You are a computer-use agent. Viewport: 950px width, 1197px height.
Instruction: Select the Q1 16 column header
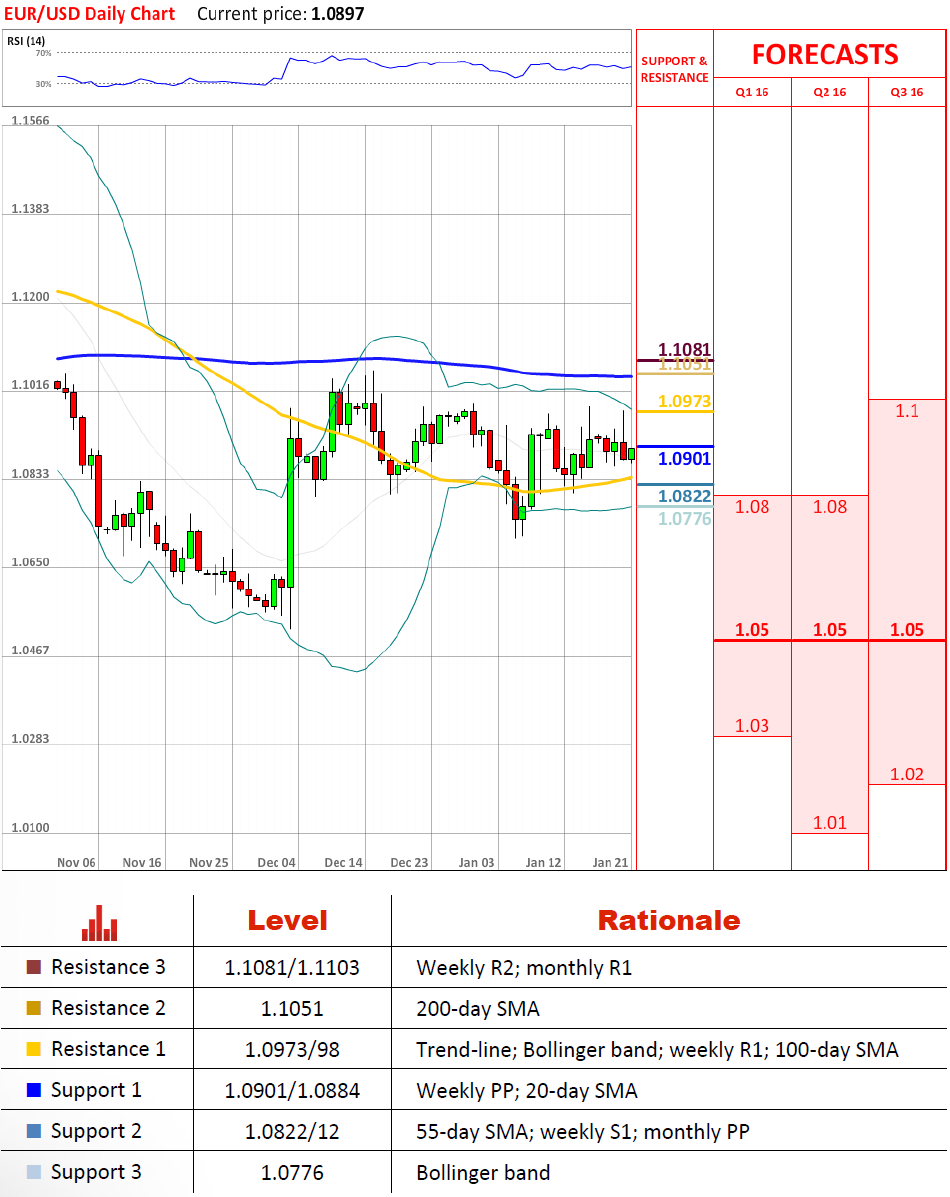click(x=751, y=92)
